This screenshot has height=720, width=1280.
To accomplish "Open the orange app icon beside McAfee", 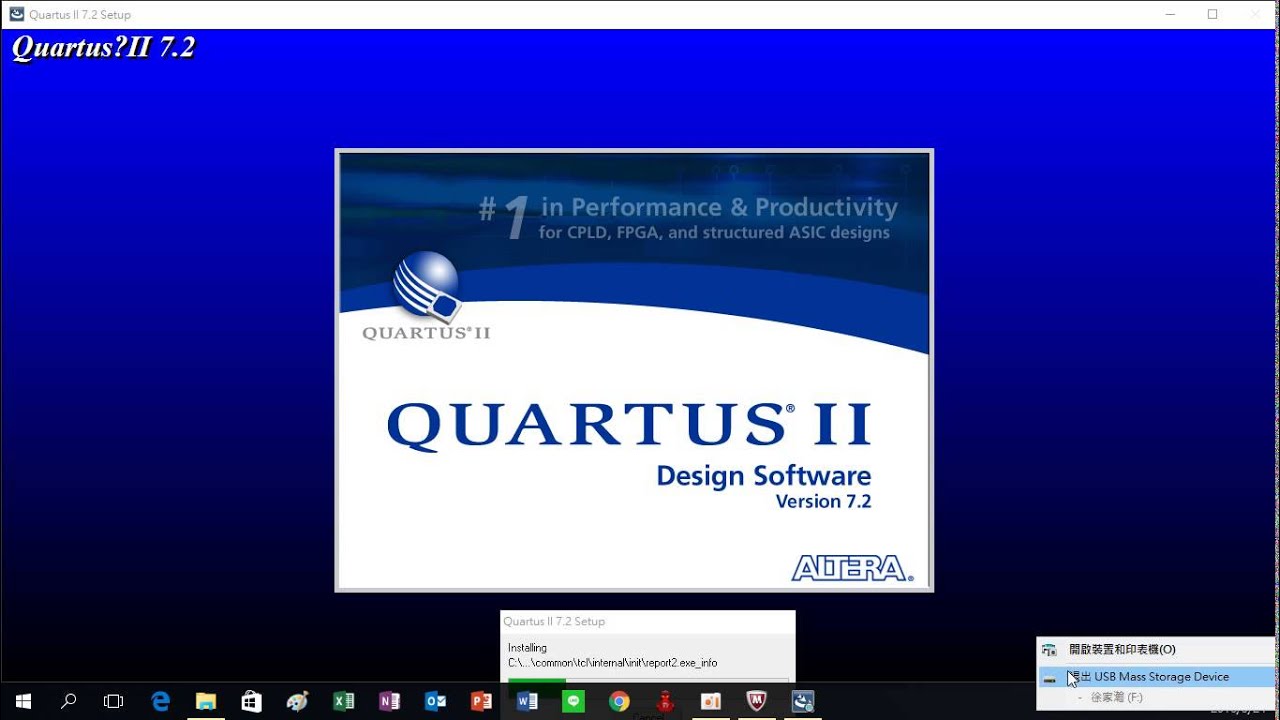I will point(711,702).
